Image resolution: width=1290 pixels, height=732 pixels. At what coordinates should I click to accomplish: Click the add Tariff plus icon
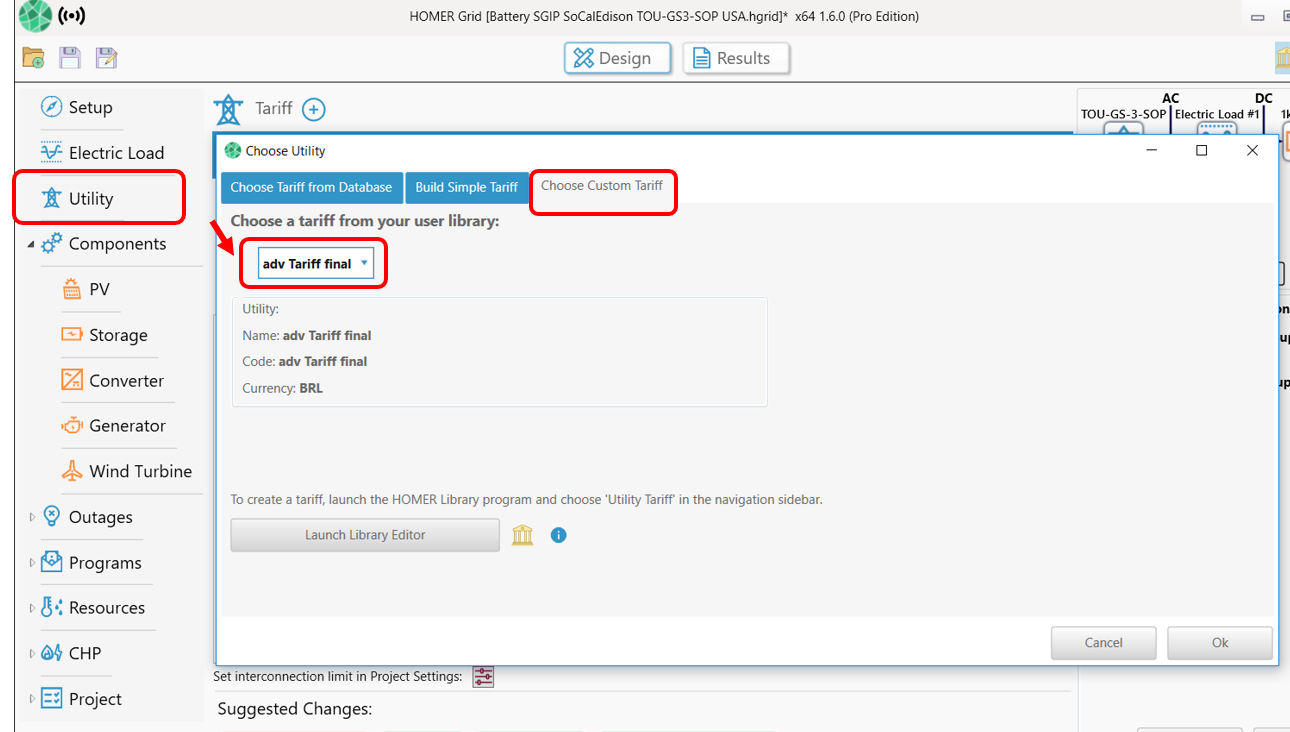coord(314,109)
